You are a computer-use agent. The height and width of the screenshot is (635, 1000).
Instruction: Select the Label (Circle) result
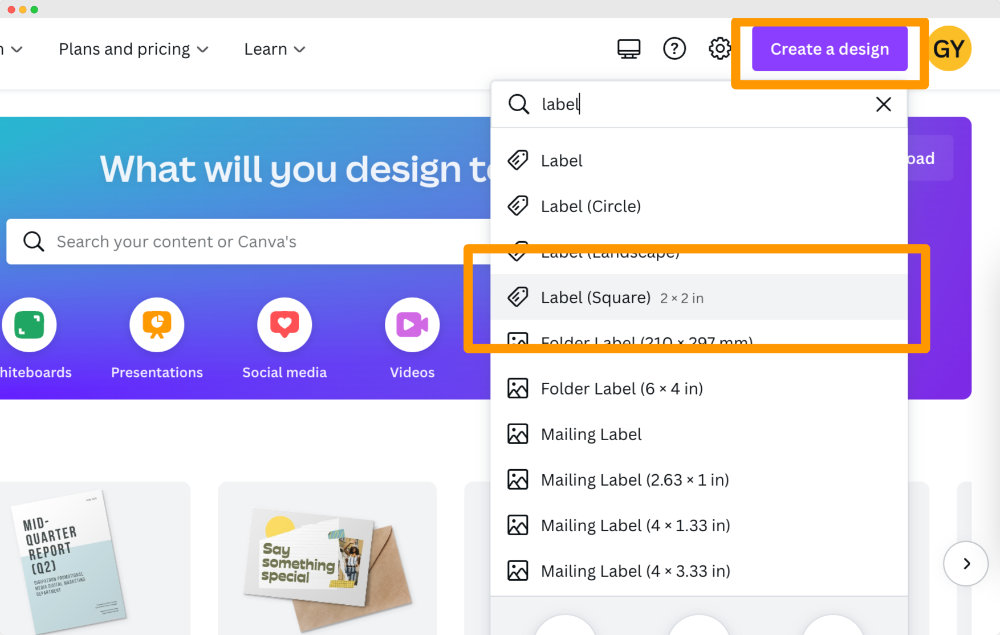pyautogui.click(x=699, y=206)
